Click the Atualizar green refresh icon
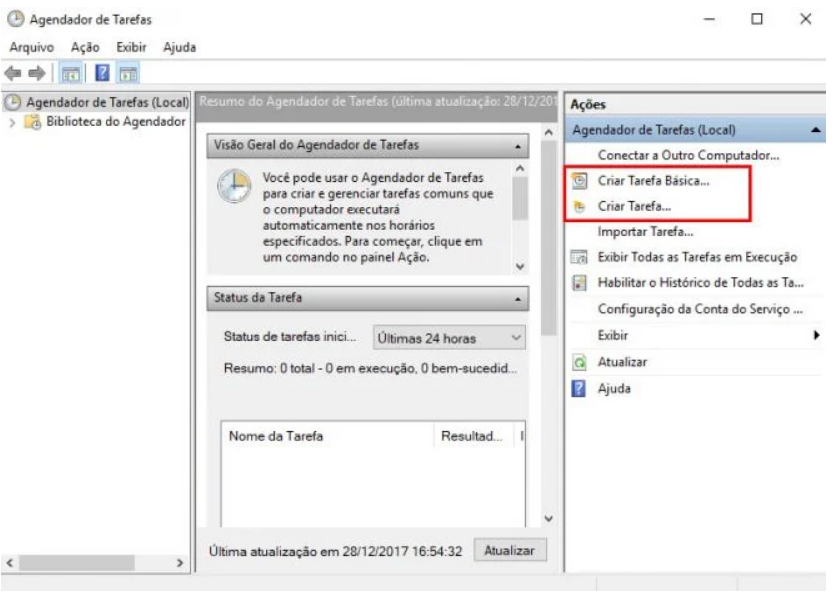This screenshot has width=837, height=594. pos(578,362)
